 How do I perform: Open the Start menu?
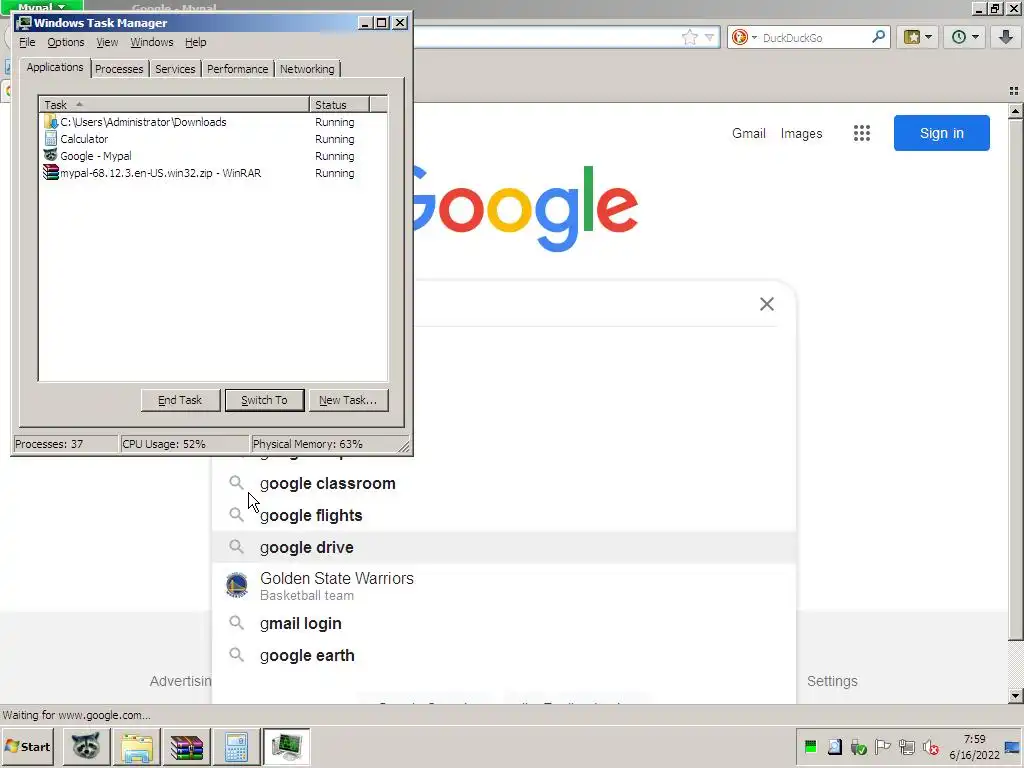click(x=27, y=746)
